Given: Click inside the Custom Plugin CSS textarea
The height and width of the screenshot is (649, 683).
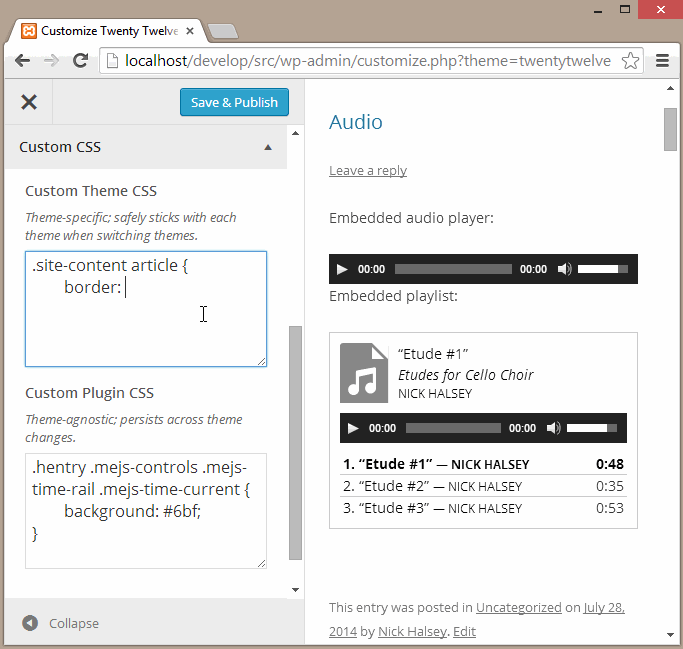Looking at the screenshot, I should click(x=146, y=510).
